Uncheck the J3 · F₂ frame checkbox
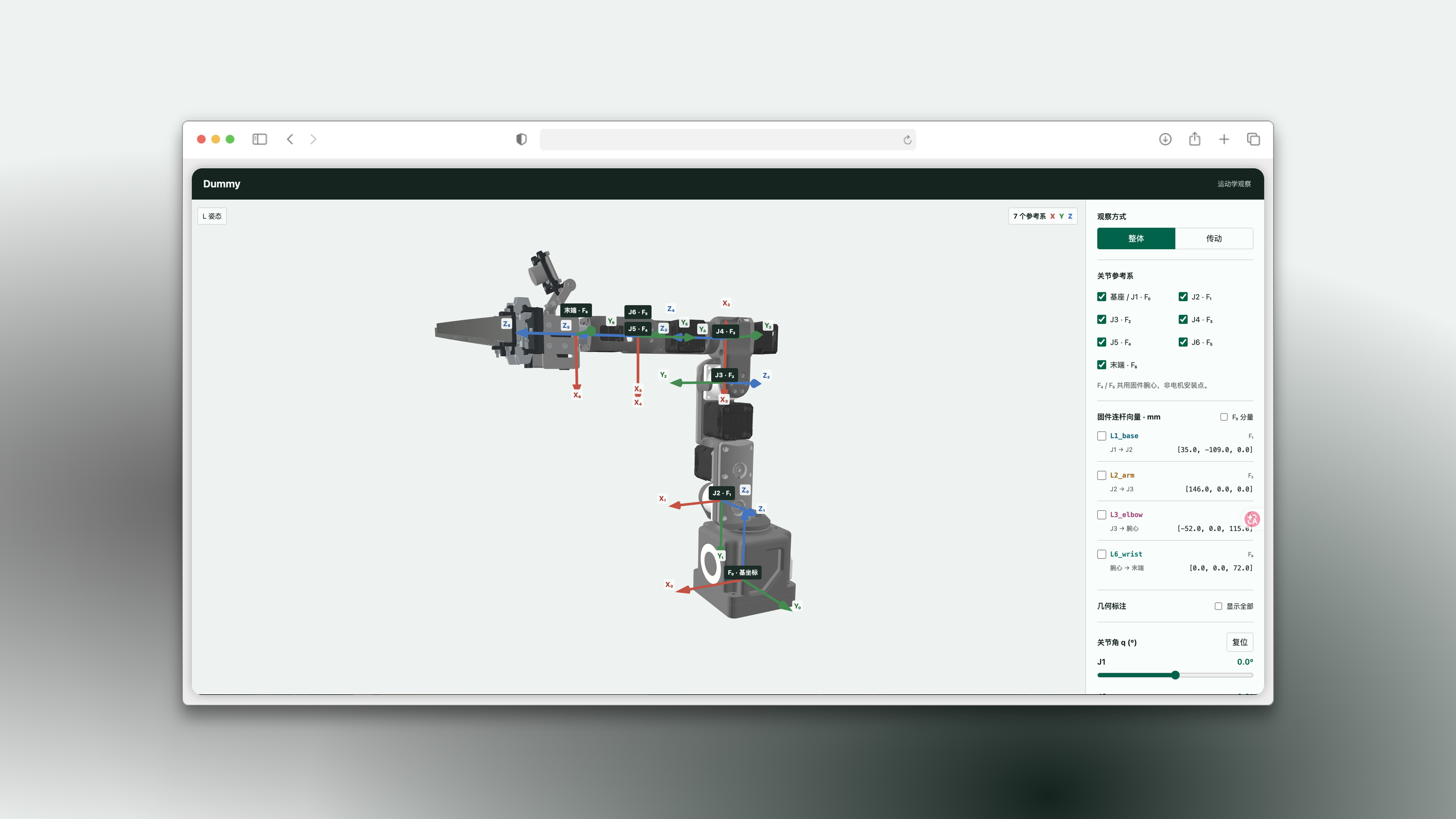Viewport: 1456px width, 819px height. pyautogui.click(x=1101, y=319)
